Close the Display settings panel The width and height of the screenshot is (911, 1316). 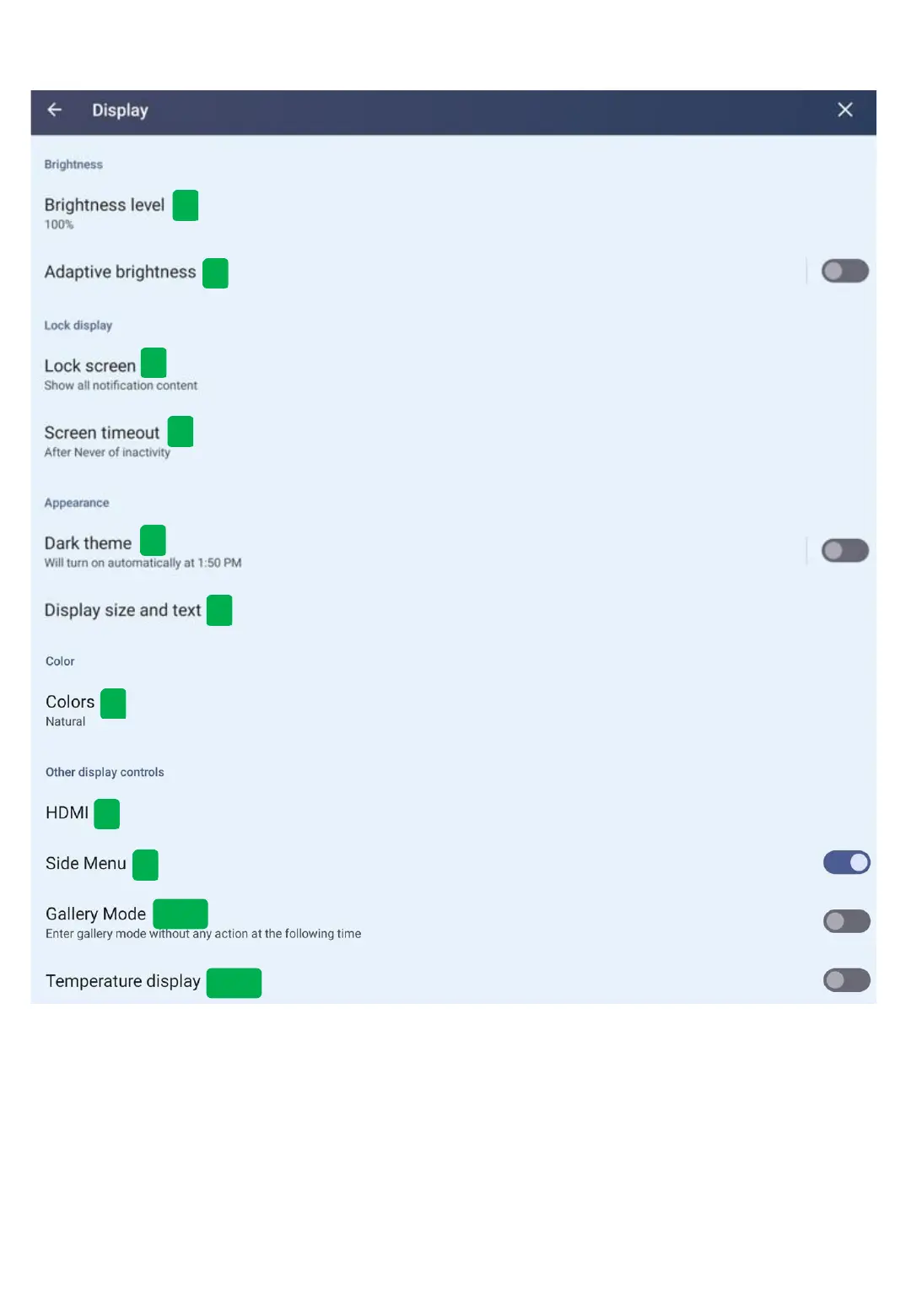(844, 111)
